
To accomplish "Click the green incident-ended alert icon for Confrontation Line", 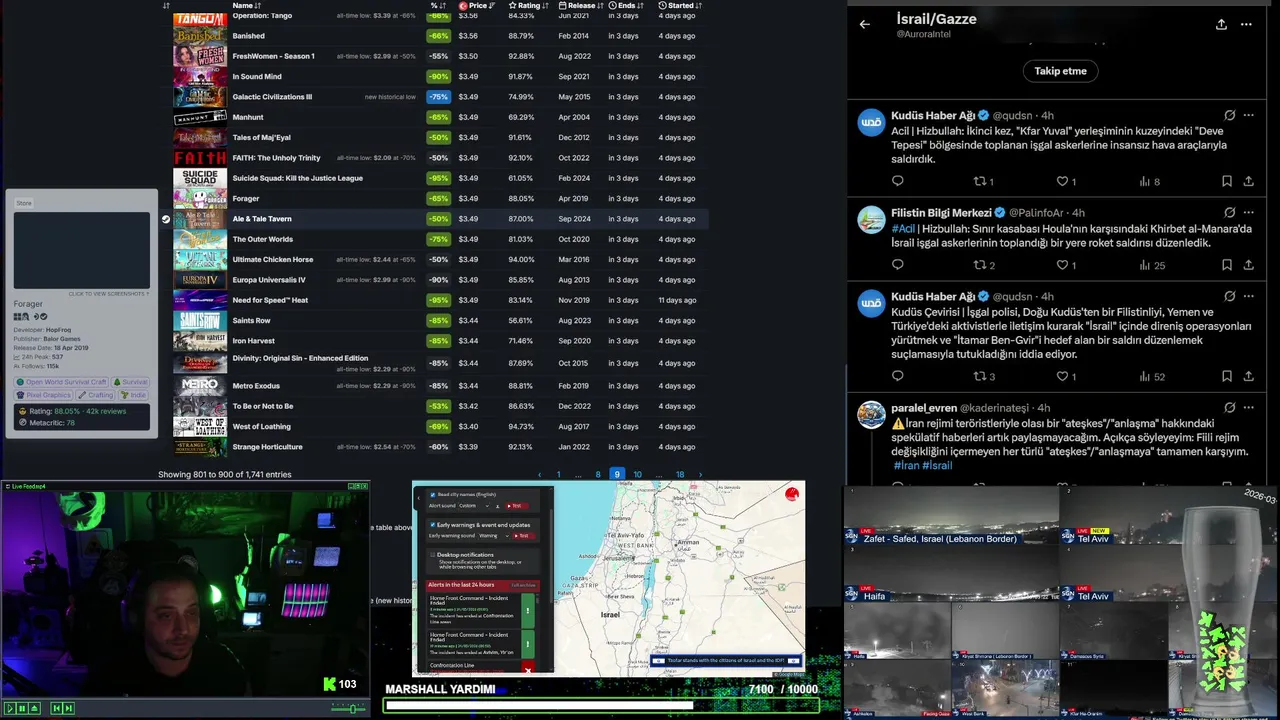I will 528,611.
